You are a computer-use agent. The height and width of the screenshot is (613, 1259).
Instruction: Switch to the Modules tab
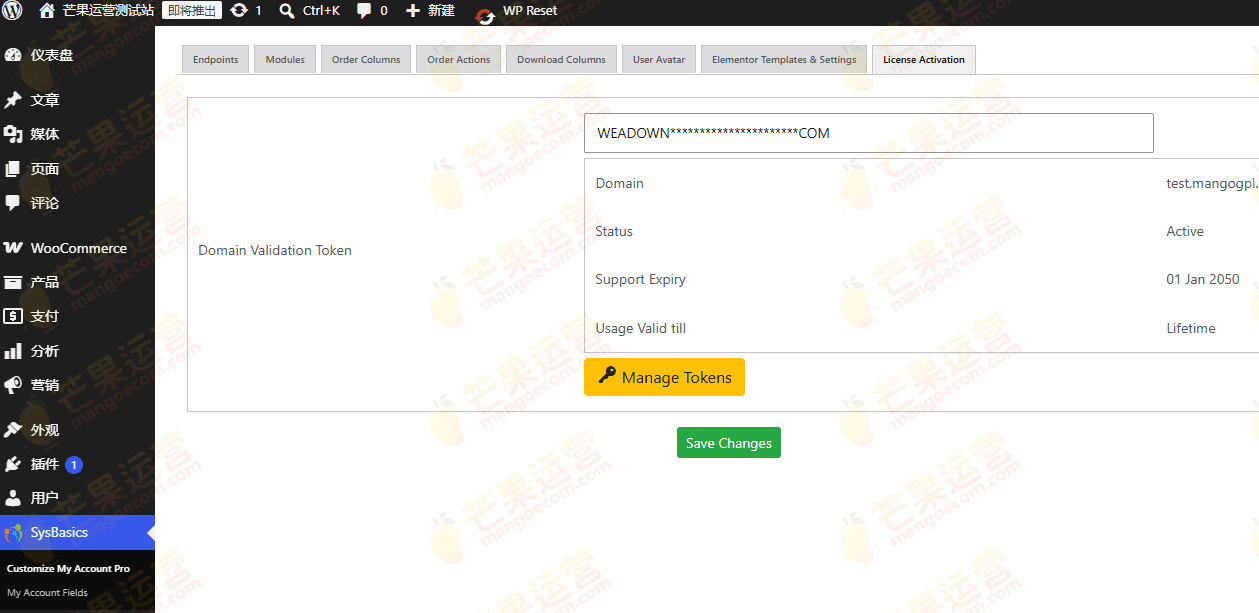(285, 60)
